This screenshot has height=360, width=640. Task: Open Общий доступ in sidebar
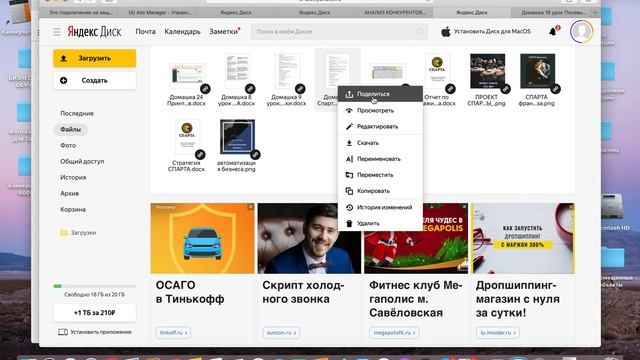coord(82,161)
